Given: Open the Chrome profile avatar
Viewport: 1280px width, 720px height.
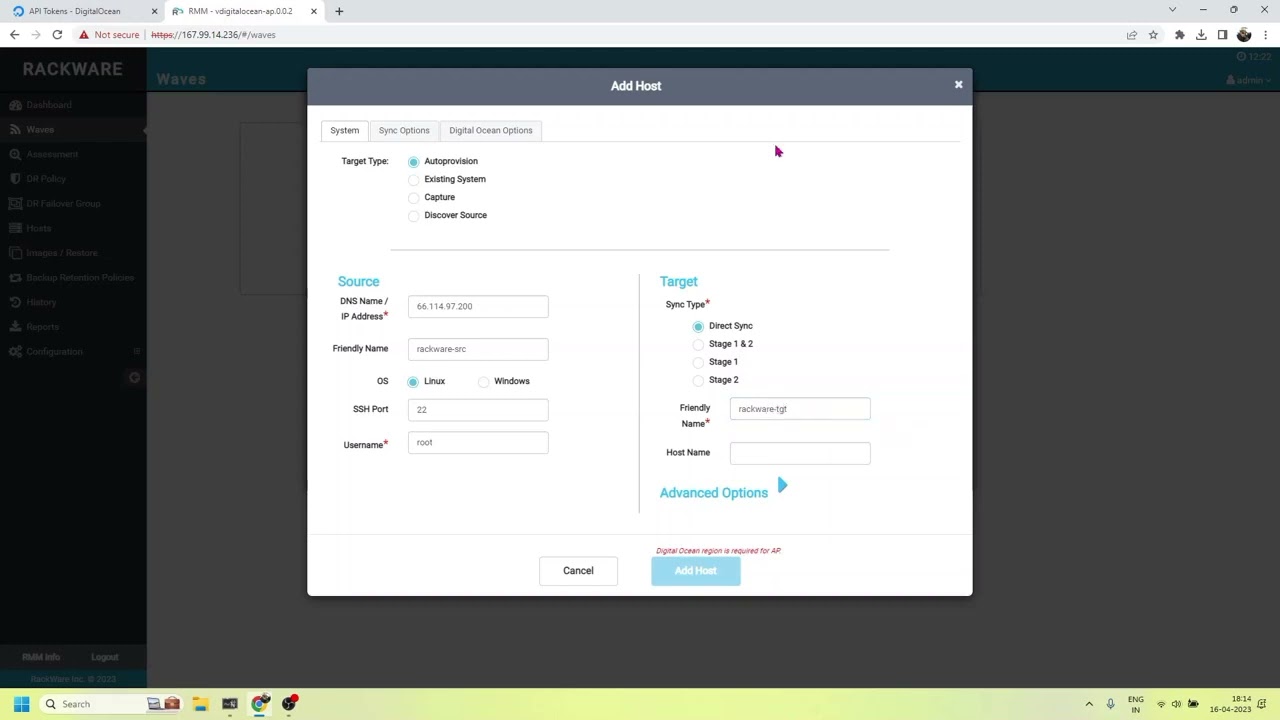Looking at the screenshot, I should [x=1244, y=35].
